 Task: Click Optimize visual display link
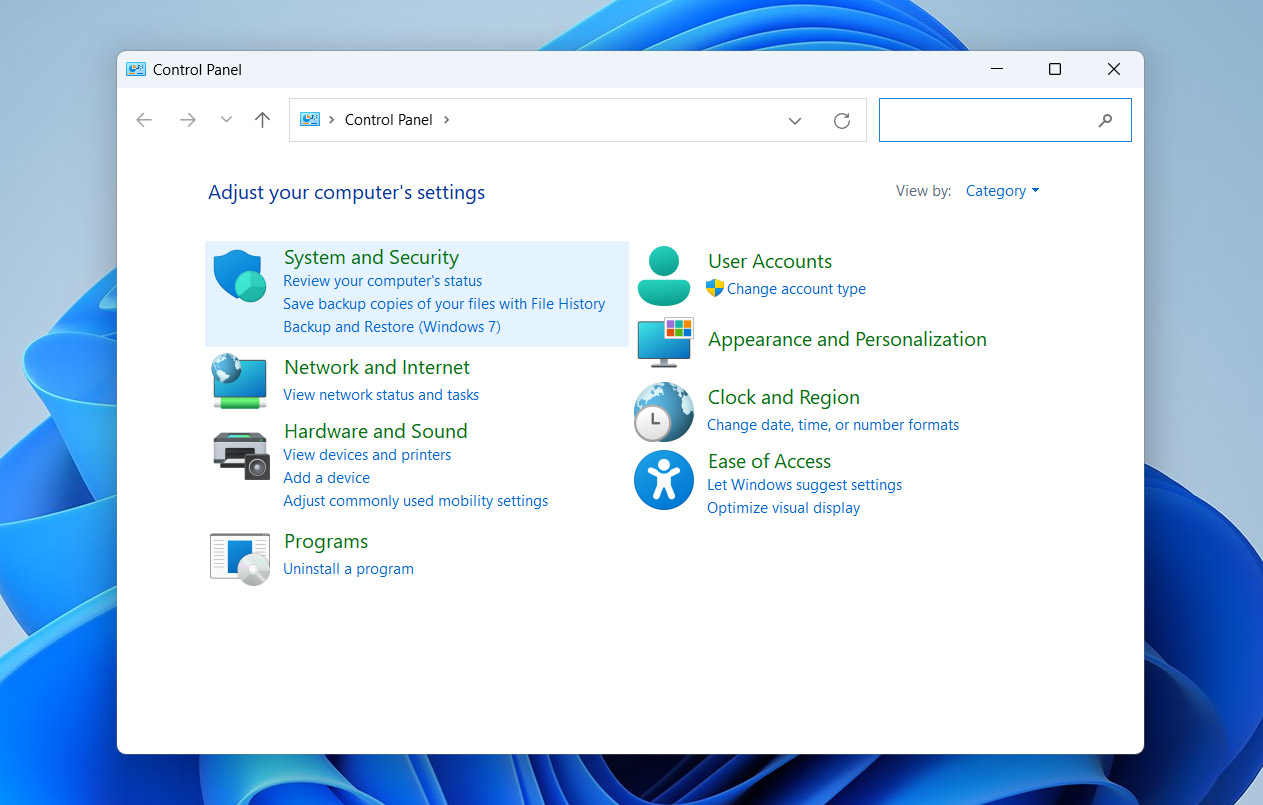784,508
